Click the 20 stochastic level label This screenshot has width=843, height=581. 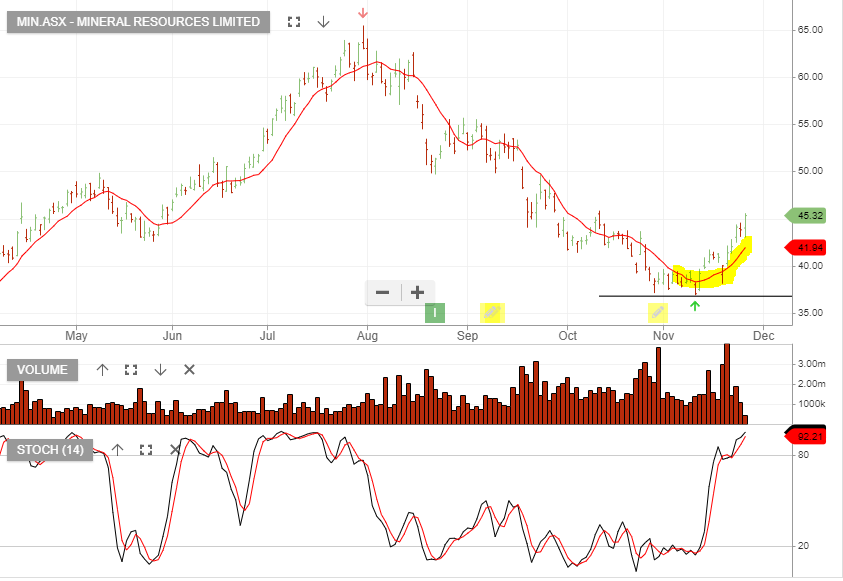[803, 546]
